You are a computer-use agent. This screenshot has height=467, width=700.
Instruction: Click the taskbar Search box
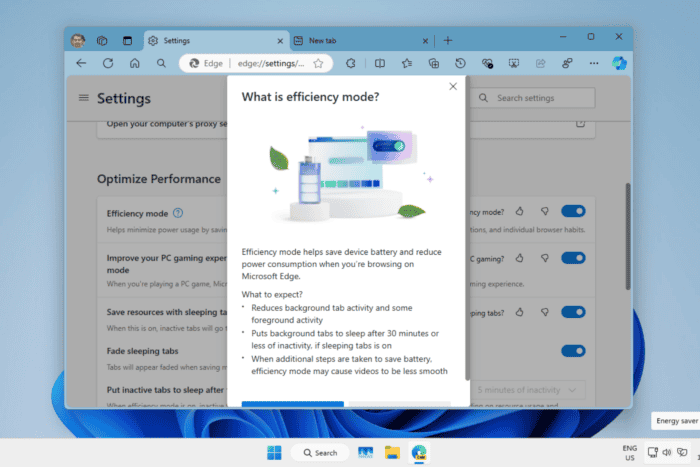pos(320,453)
